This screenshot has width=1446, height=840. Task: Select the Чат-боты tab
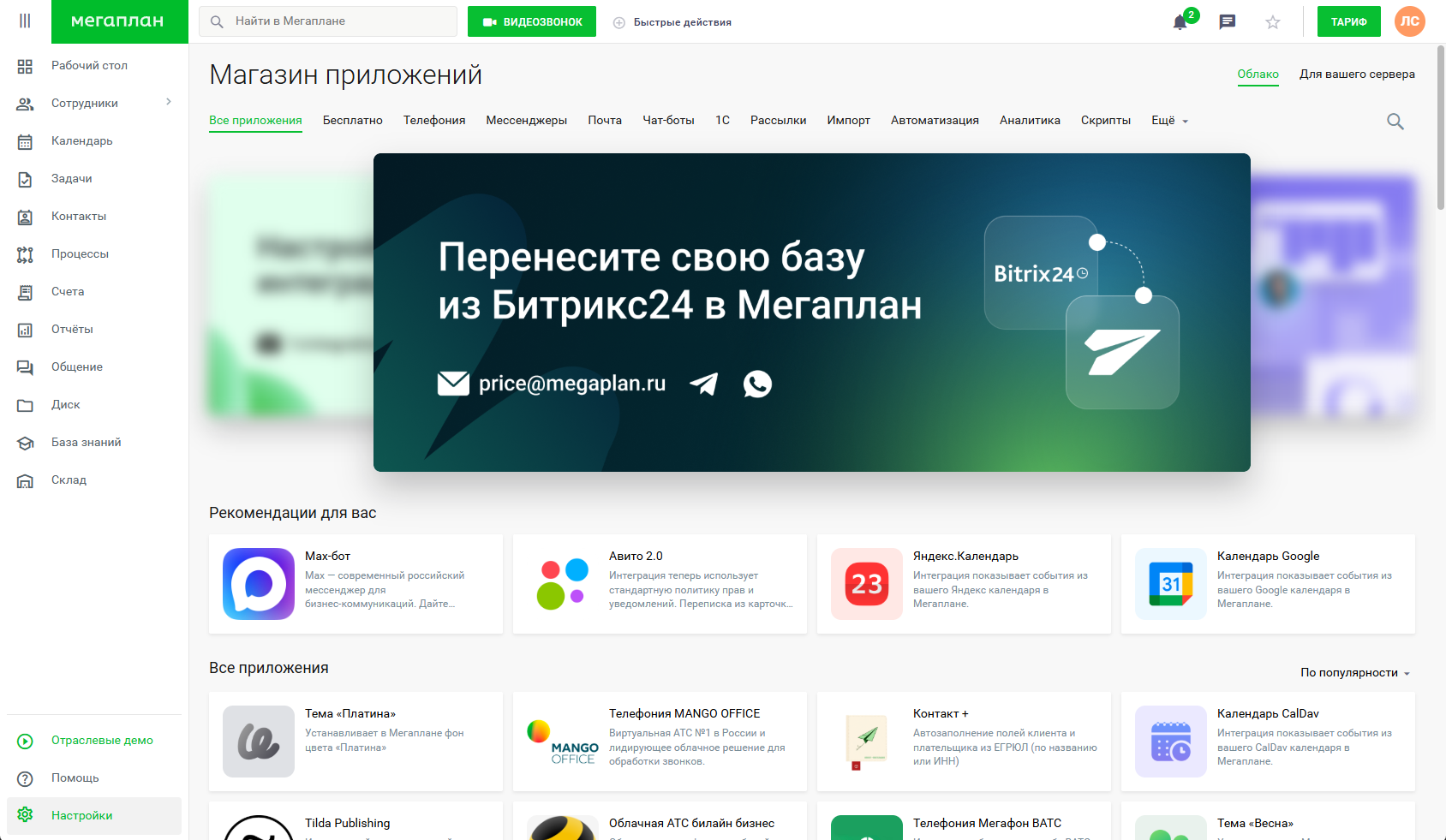coord(668,121)
